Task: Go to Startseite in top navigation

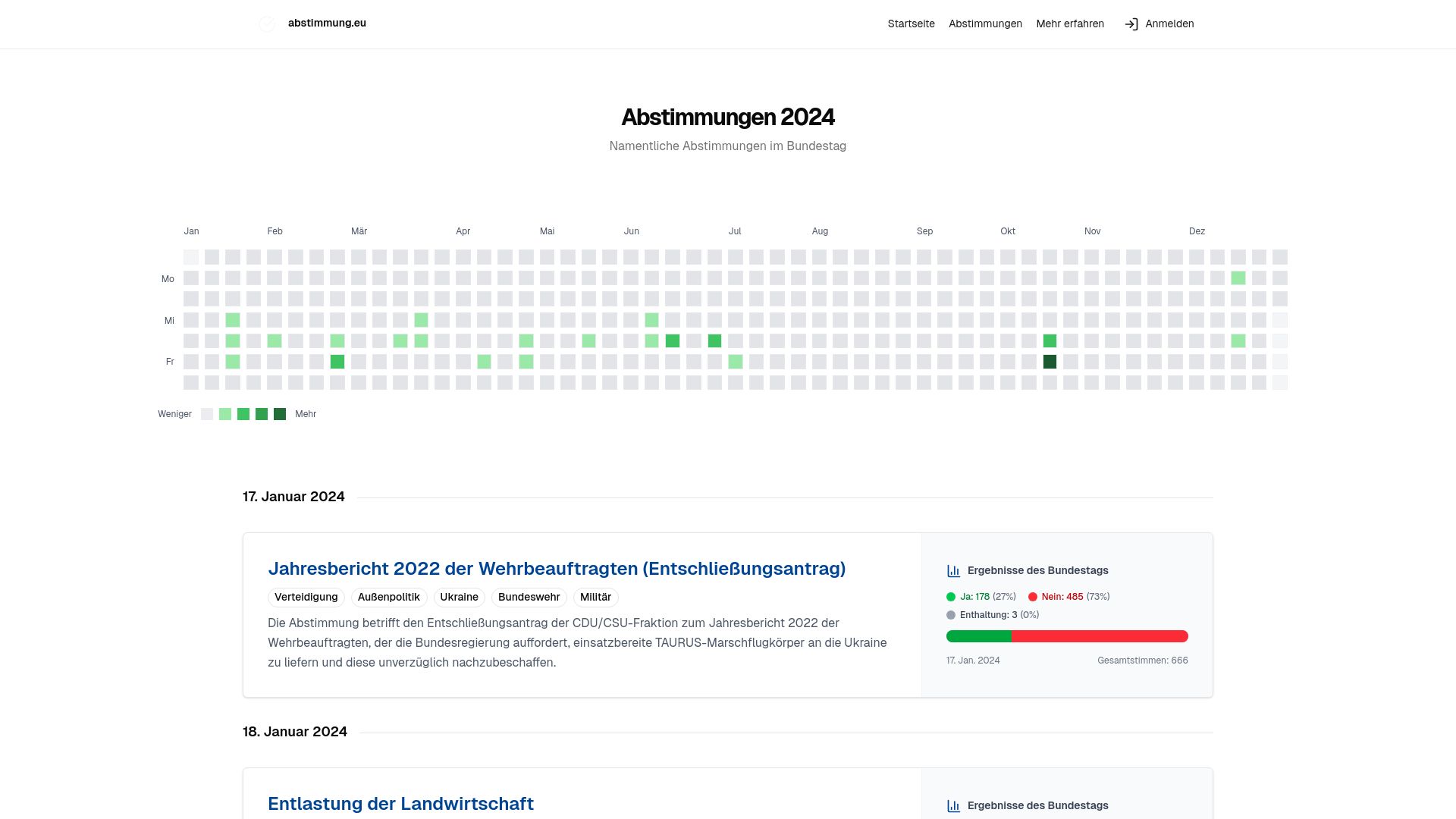Action: click(912, 24)
